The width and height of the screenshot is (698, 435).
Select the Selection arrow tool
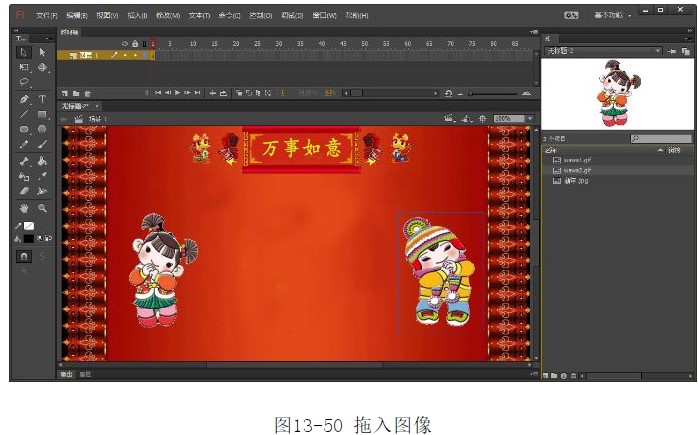pos(24,52)
